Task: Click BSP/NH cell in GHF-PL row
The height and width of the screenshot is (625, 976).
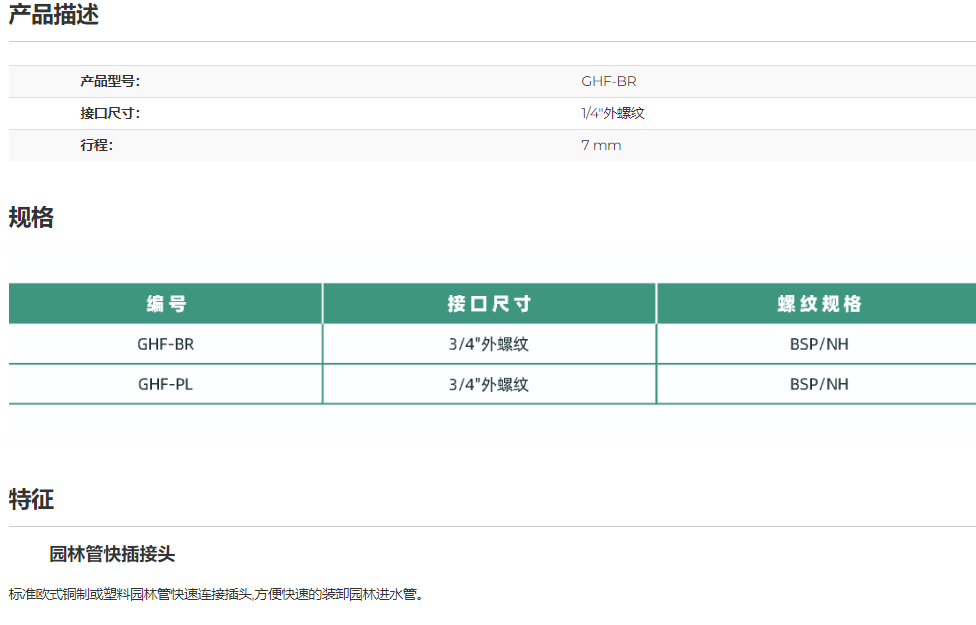Action: coord(819,384)
